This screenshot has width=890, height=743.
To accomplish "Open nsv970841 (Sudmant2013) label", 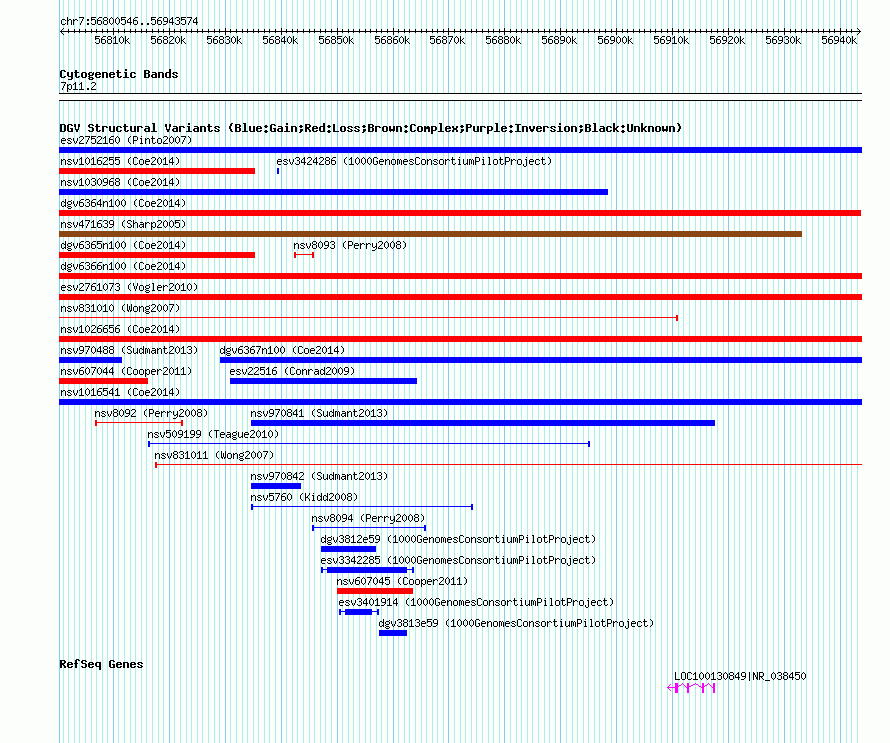I will (x=319, y=413).
